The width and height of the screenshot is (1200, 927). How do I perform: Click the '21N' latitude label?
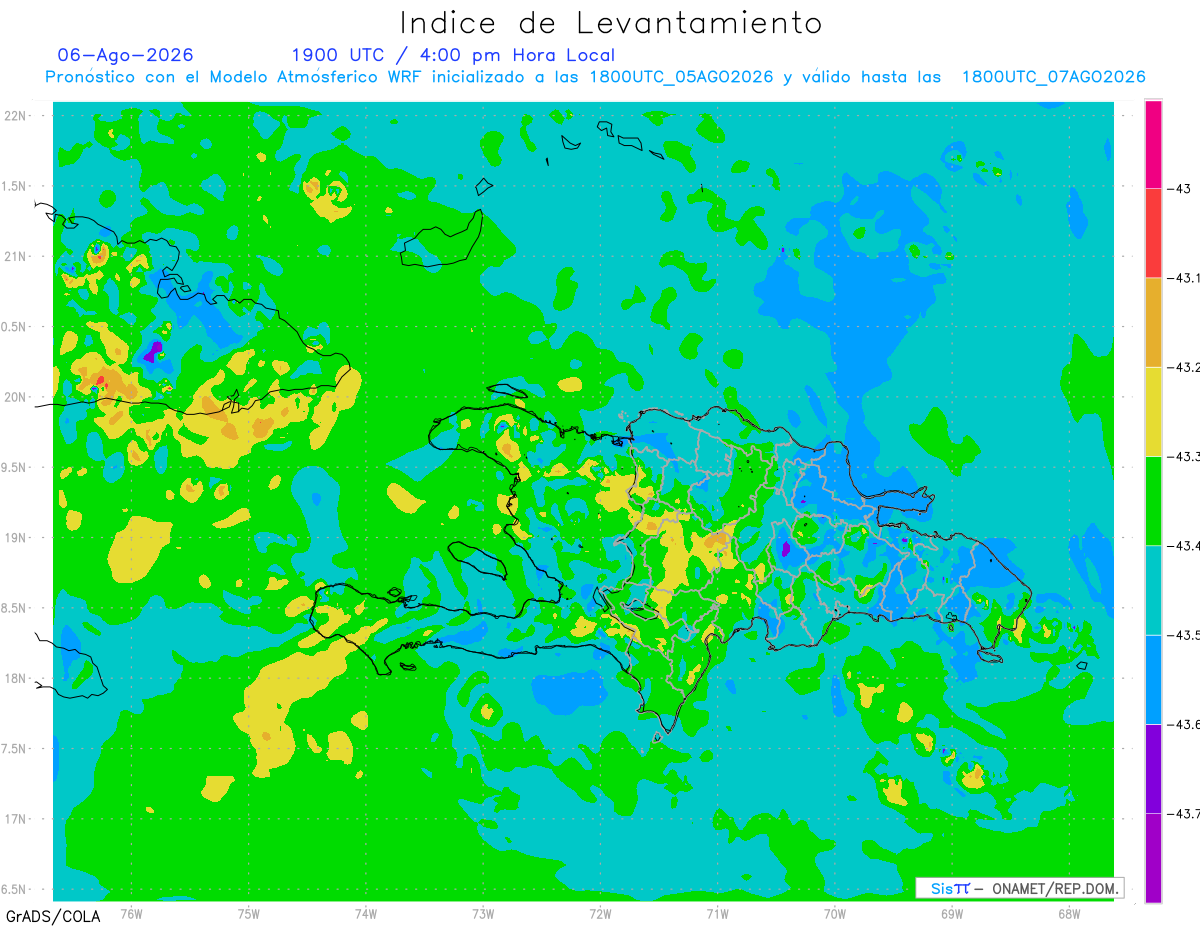(x=17, y=256)
